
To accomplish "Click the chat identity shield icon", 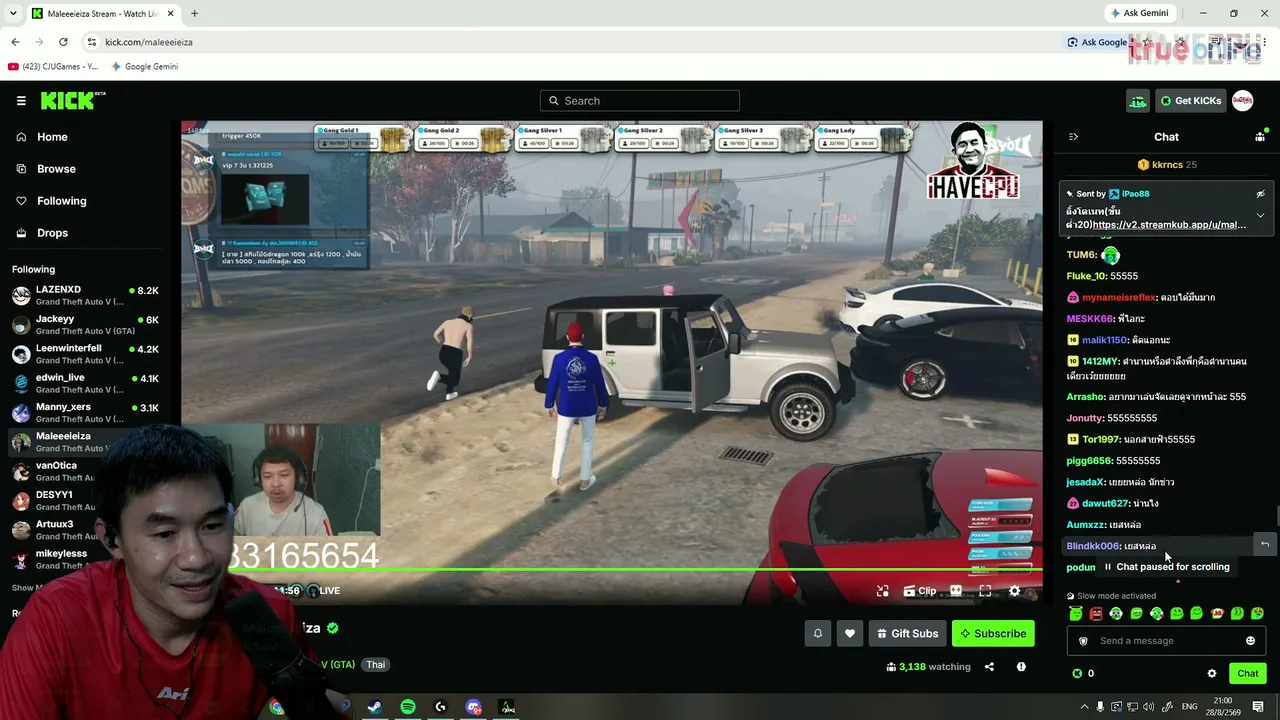I will click(1083, 641).
